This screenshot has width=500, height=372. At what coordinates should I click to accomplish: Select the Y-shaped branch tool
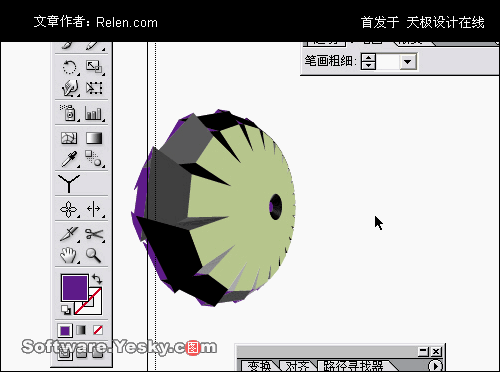tap(69, 183)
